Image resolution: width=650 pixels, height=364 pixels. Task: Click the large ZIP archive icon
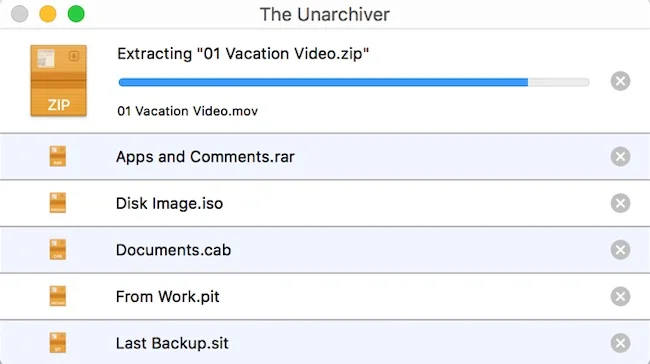(x=58, y=80)
